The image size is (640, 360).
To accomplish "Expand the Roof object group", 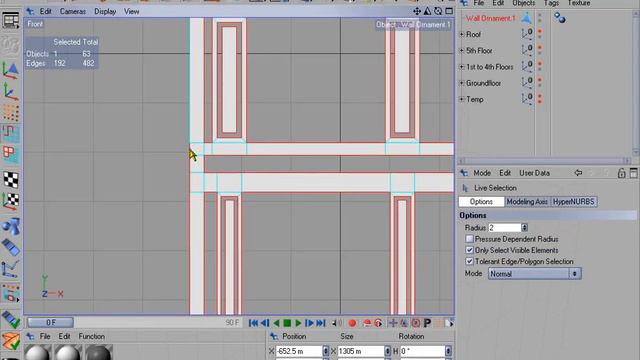I will pyautogui.click(x=462, y=34).
